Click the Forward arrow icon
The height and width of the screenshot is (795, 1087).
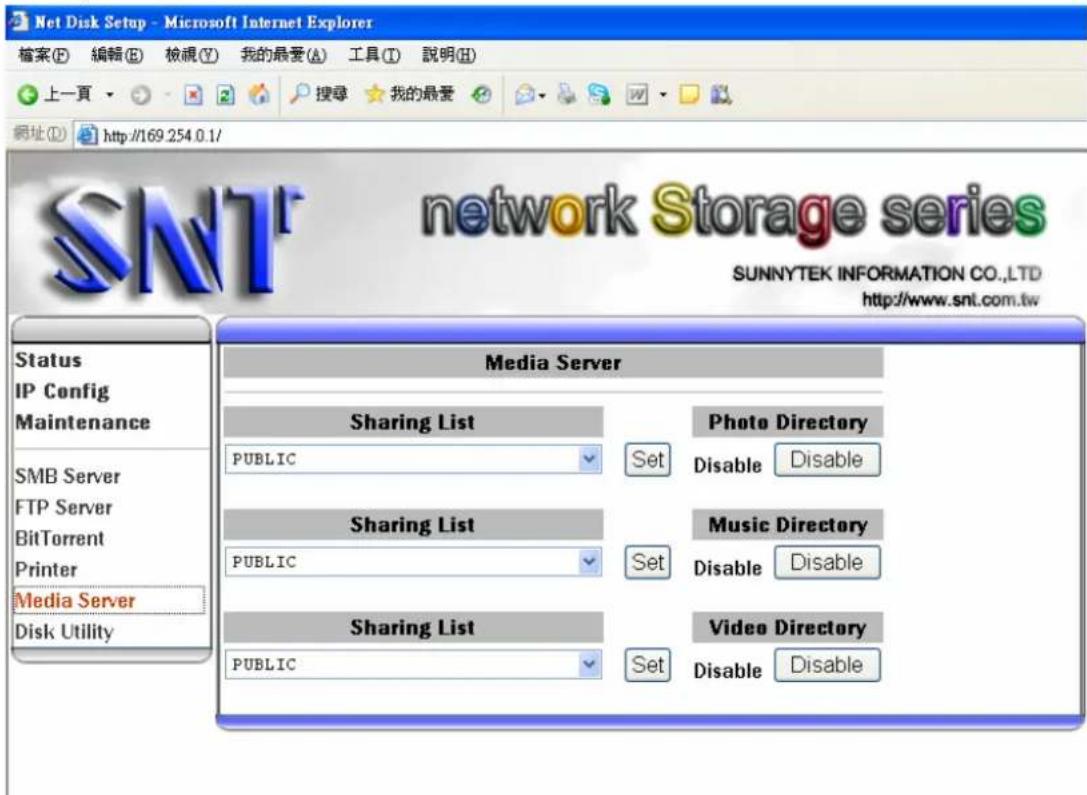(141, 95)
